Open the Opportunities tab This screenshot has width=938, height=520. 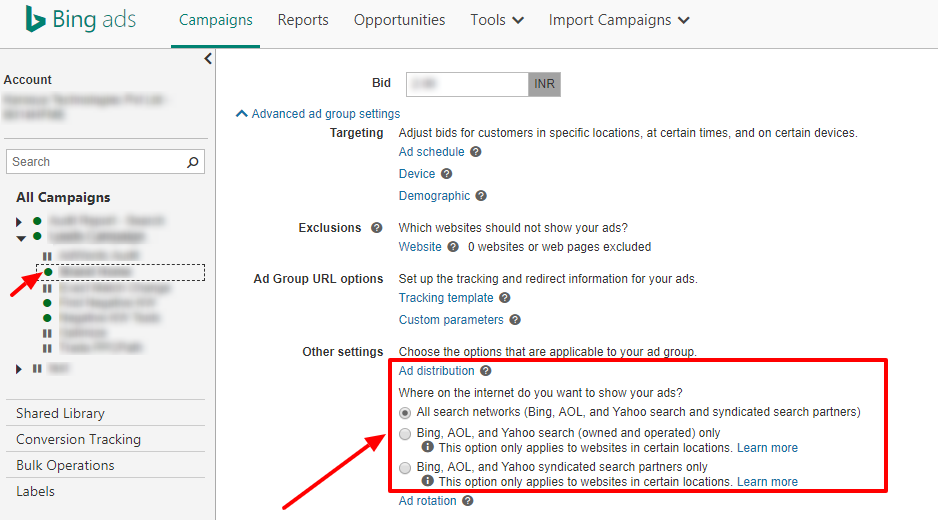400,20
